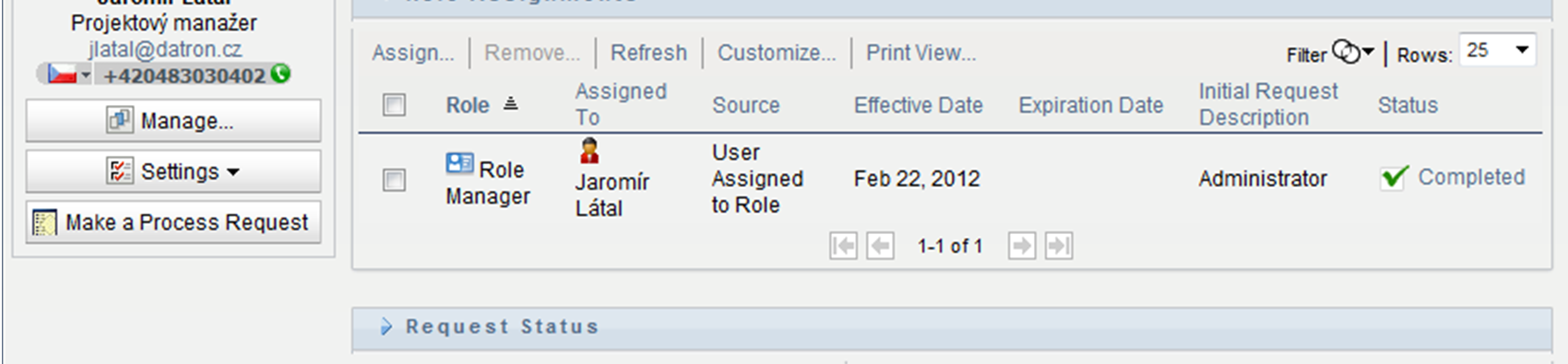Open the Settings dropdown button

tap(173, 171)
